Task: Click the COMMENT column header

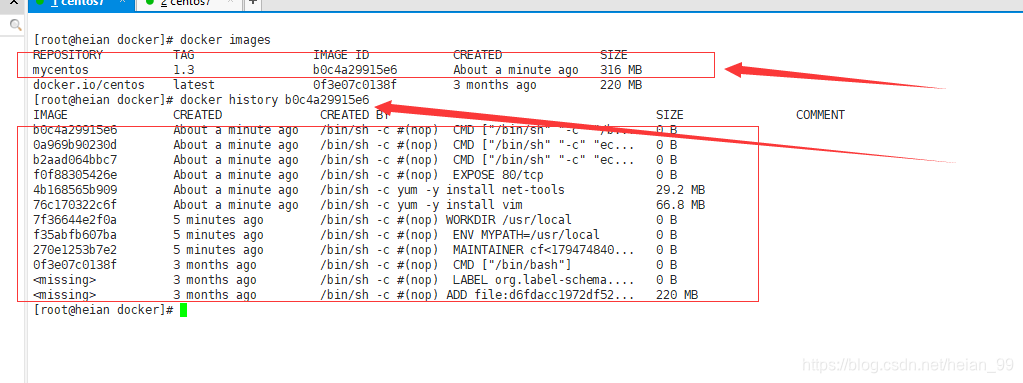Action: click(x=820, y=115)
